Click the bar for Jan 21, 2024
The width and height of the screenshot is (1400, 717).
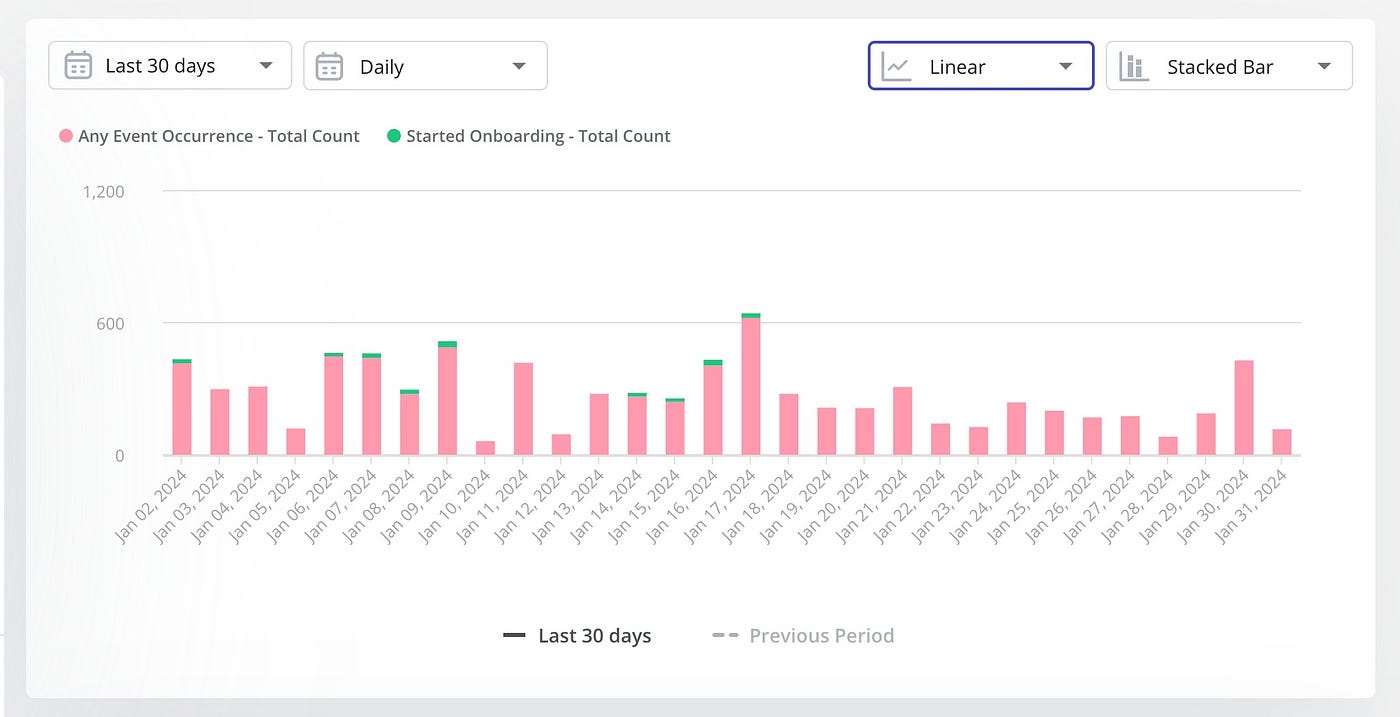click(903, 421)
